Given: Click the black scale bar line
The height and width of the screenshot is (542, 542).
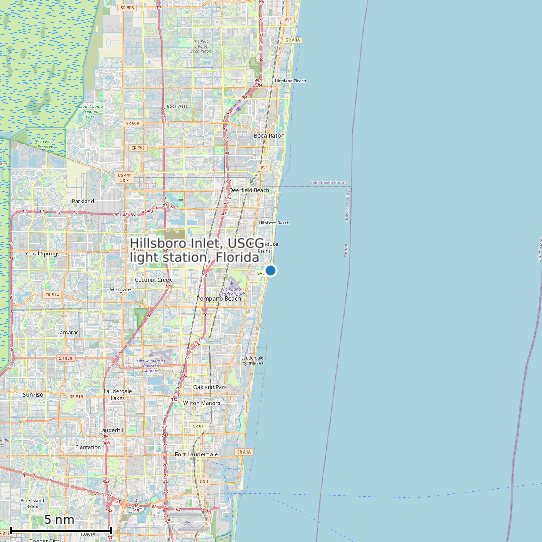Looking at the screenshot, I should click(x=61, y=530).
